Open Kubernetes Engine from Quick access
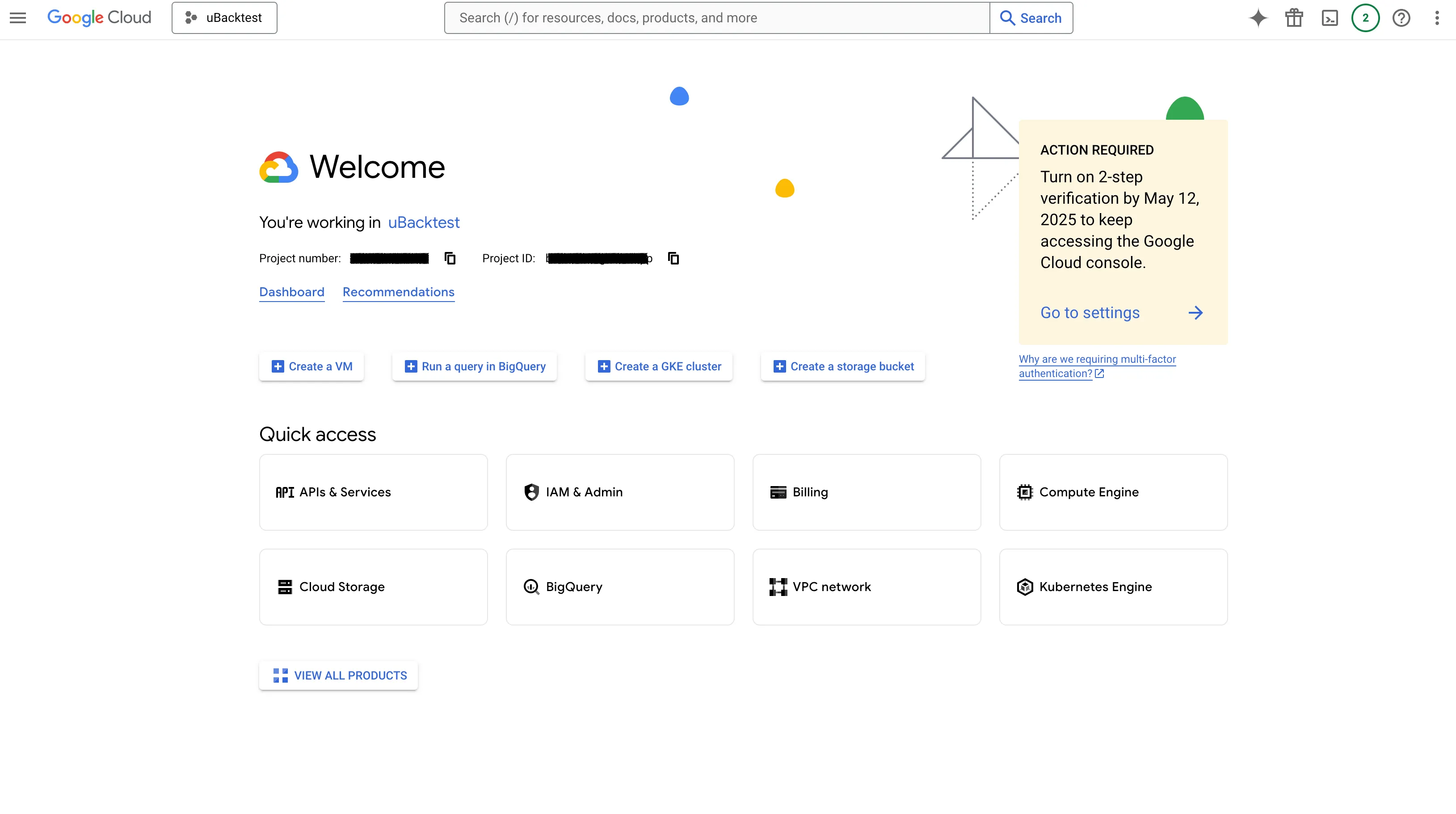The height and width of the screenshot is (814, 1456). point(1112,587)
